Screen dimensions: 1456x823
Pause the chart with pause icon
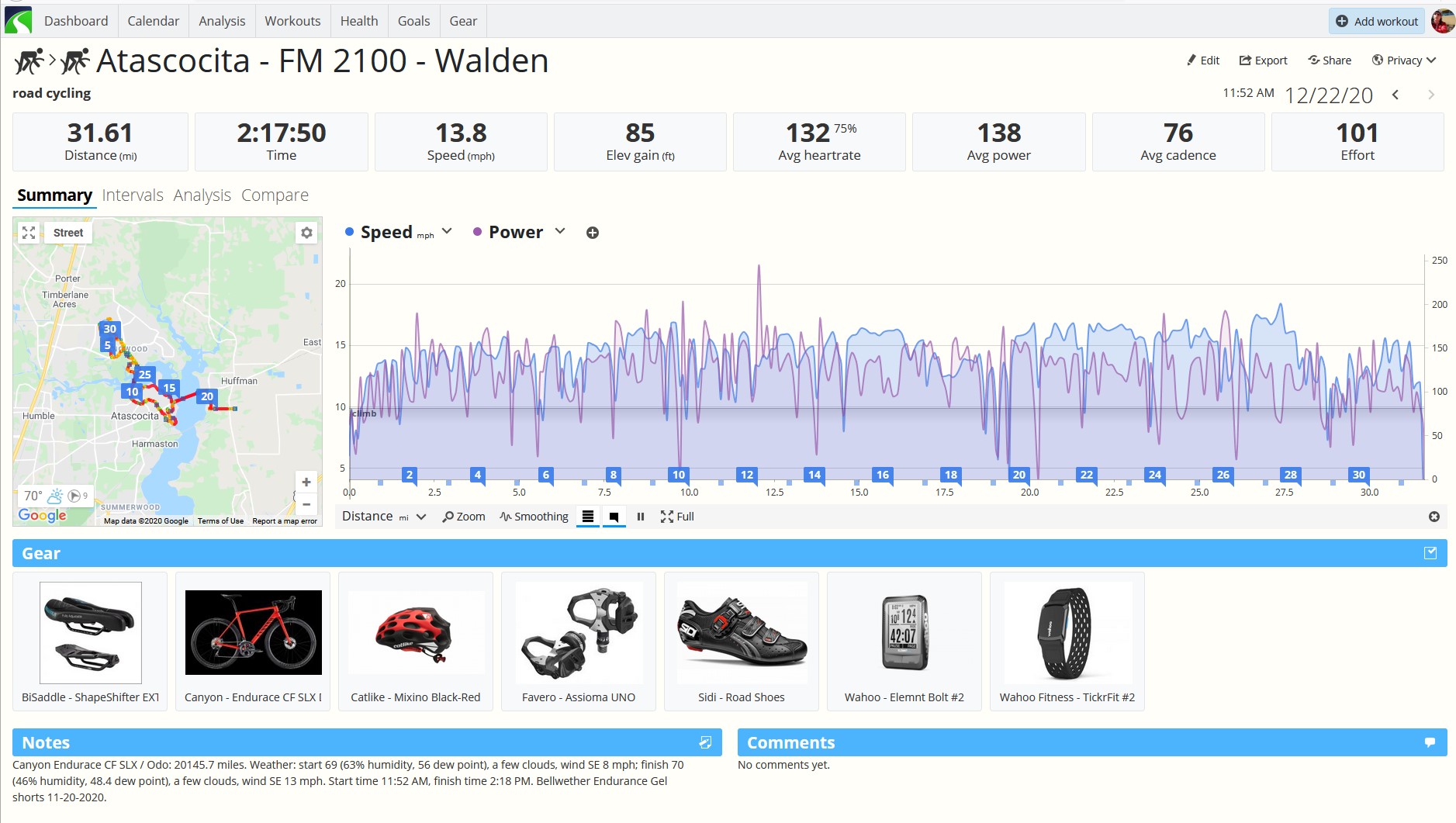click(x=641, y=517)
